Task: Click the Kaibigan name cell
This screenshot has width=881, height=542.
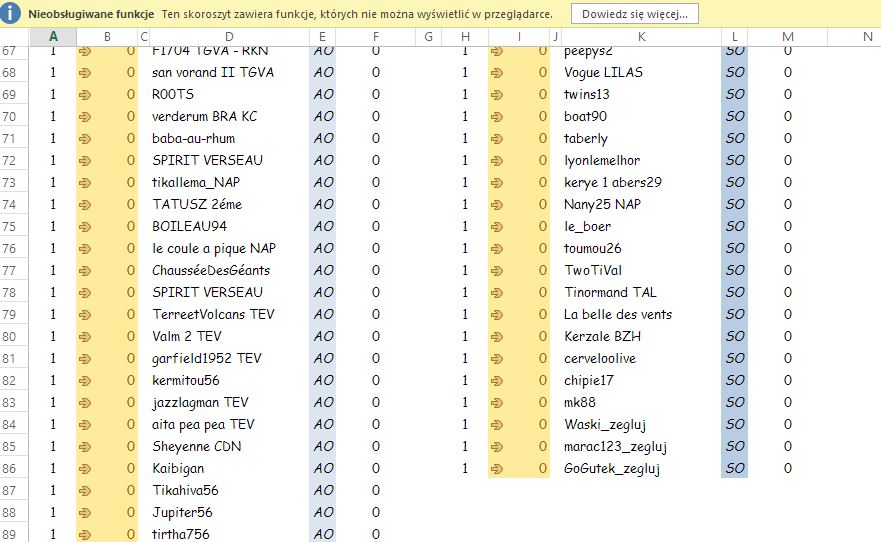Action: coord(227,469)
